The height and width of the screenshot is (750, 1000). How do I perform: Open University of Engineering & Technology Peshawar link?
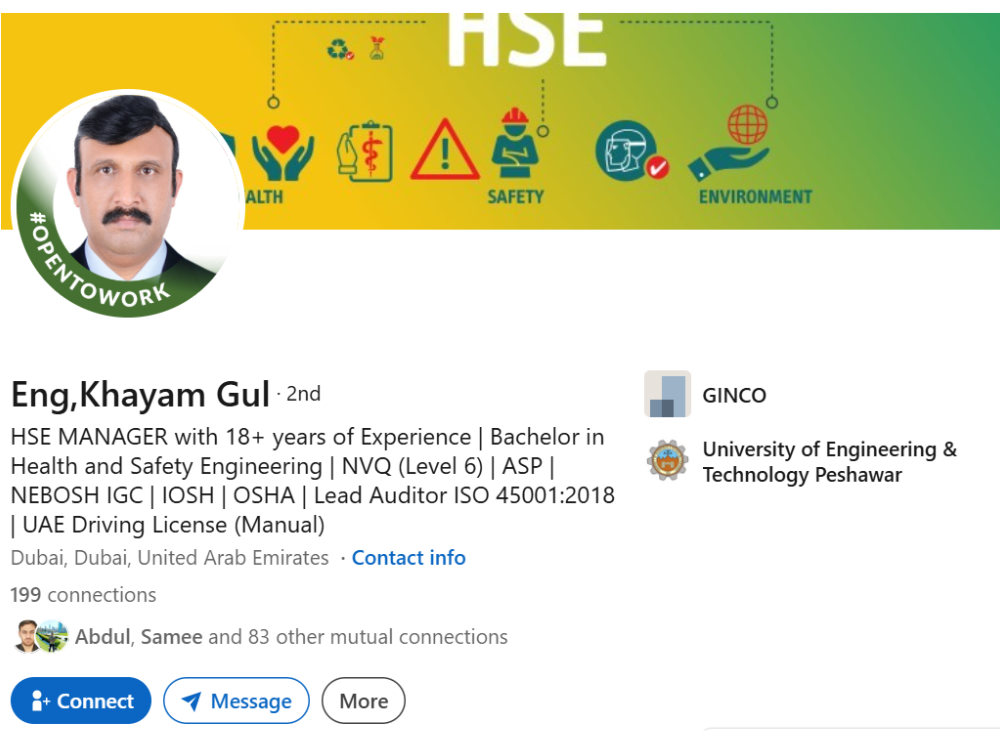click(x=829, y=462)
